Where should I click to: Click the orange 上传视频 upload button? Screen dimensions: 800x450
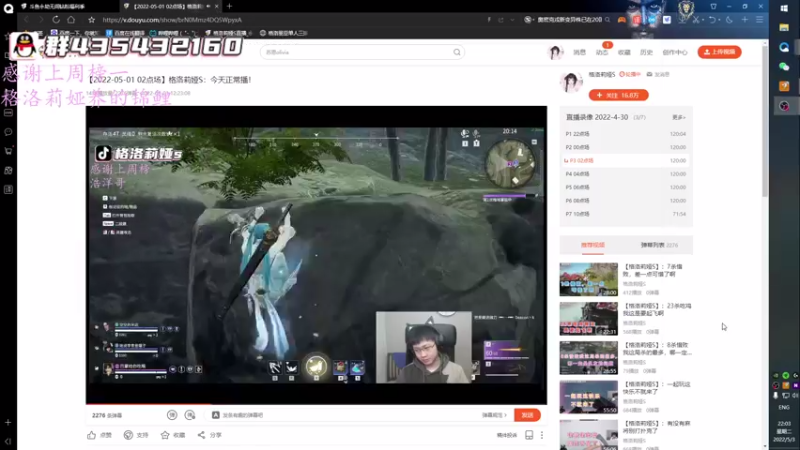pyautogui.click(x=719, y=52)
